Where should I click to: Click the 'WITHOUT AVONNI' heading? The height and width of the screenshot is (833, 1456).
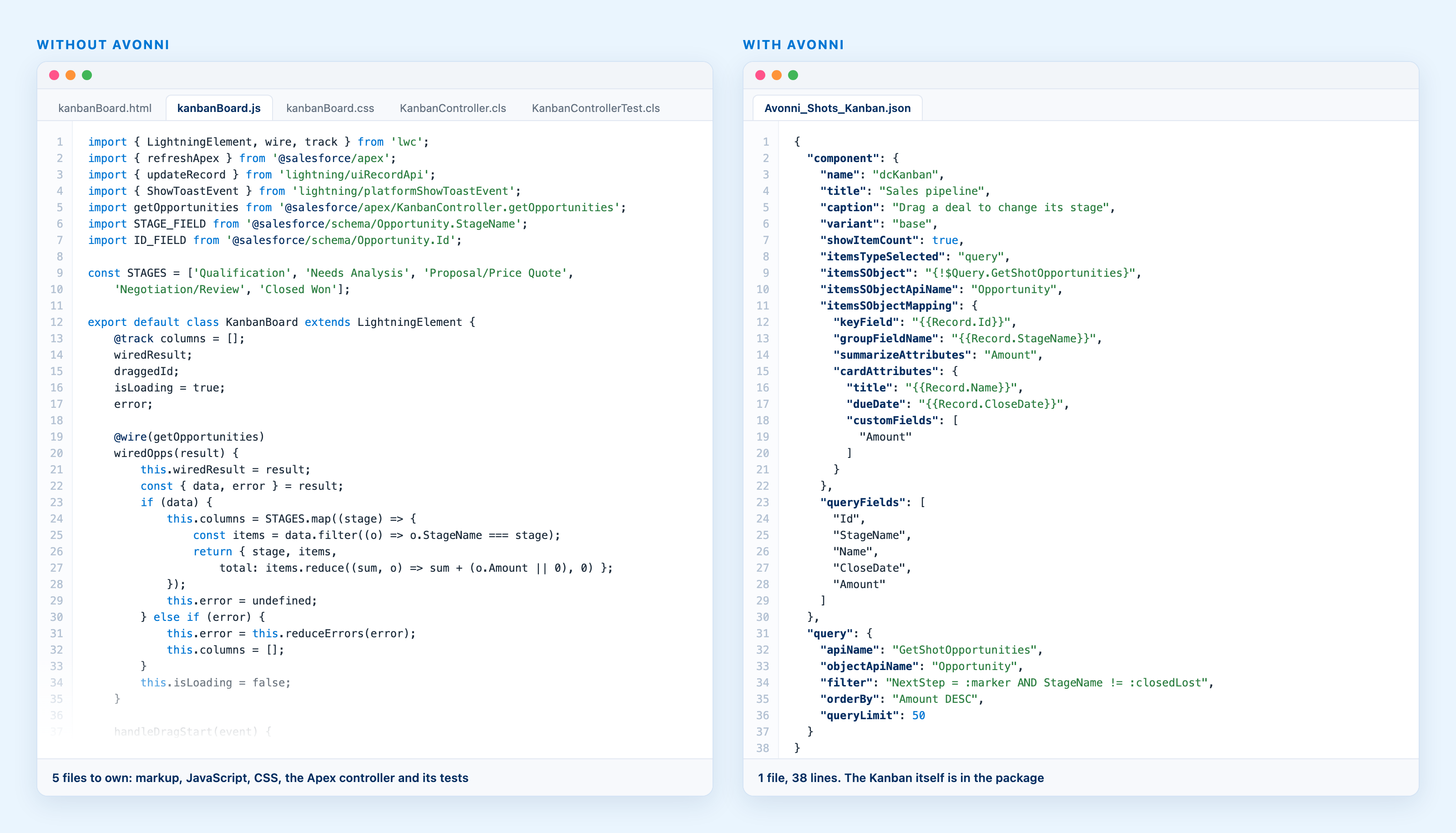tap(103, 45)
